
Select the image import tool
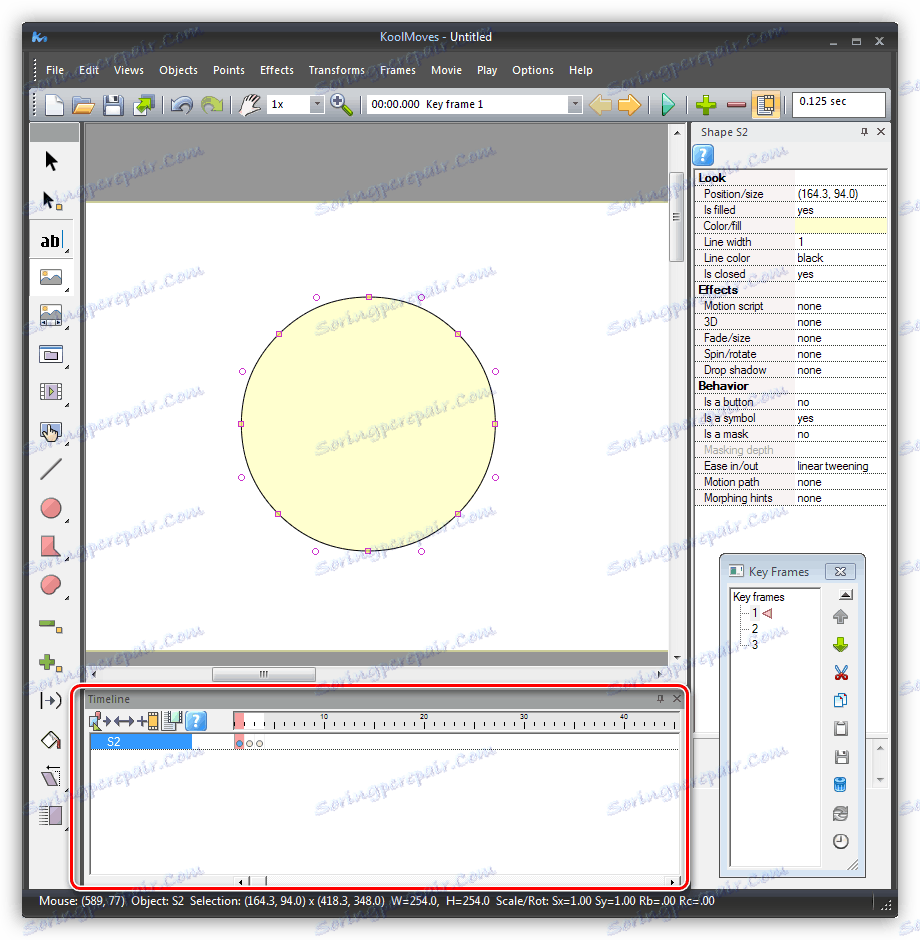[x=51, y=277]
